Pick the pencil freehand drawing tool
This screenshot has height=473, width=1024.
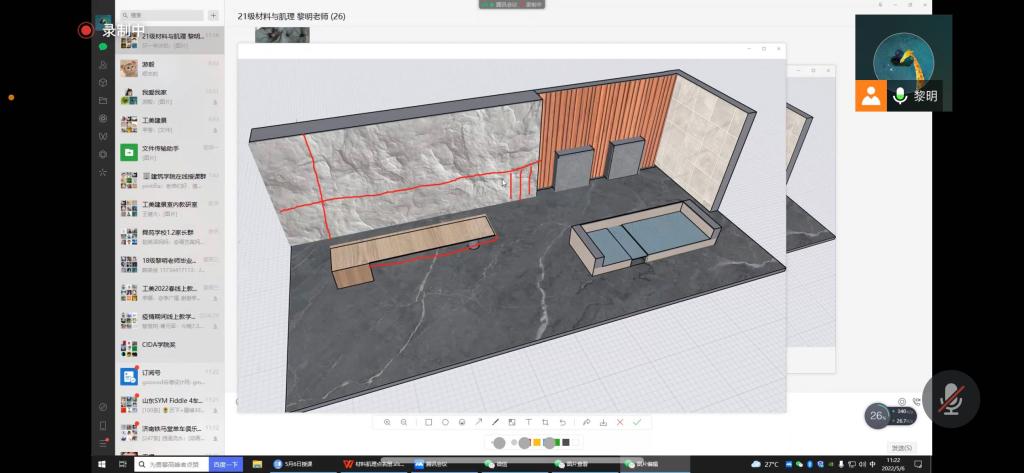tap(495, 423)
